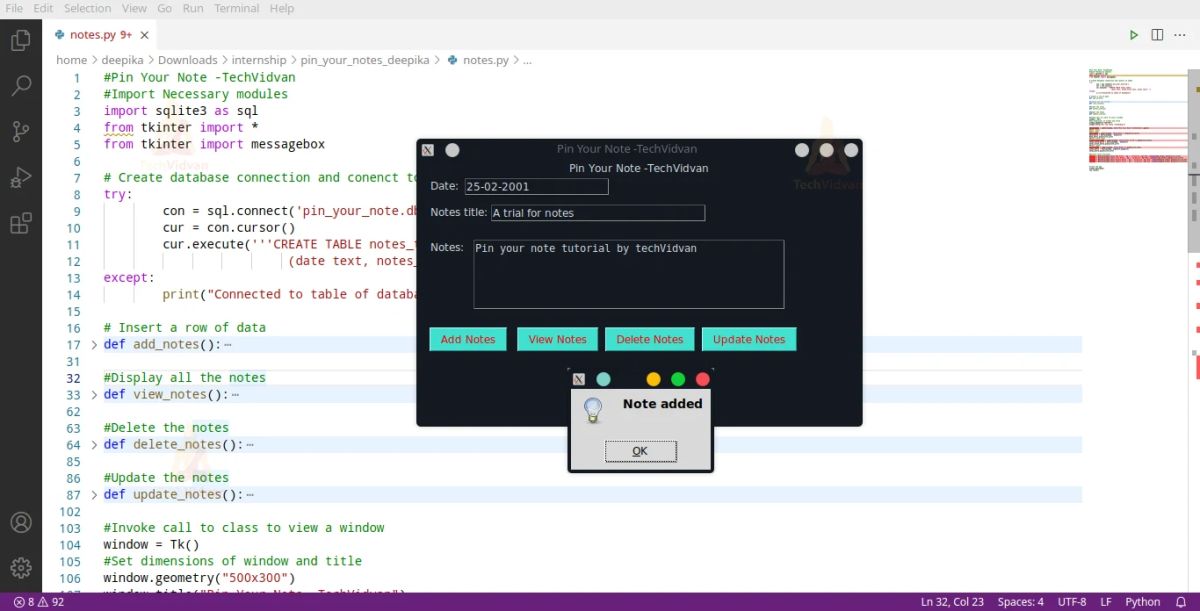Image resolution: width=1200 pixels, height=611 pixels.
Task: Click the yellow circle on message dialog
Action: click(654, 379)
